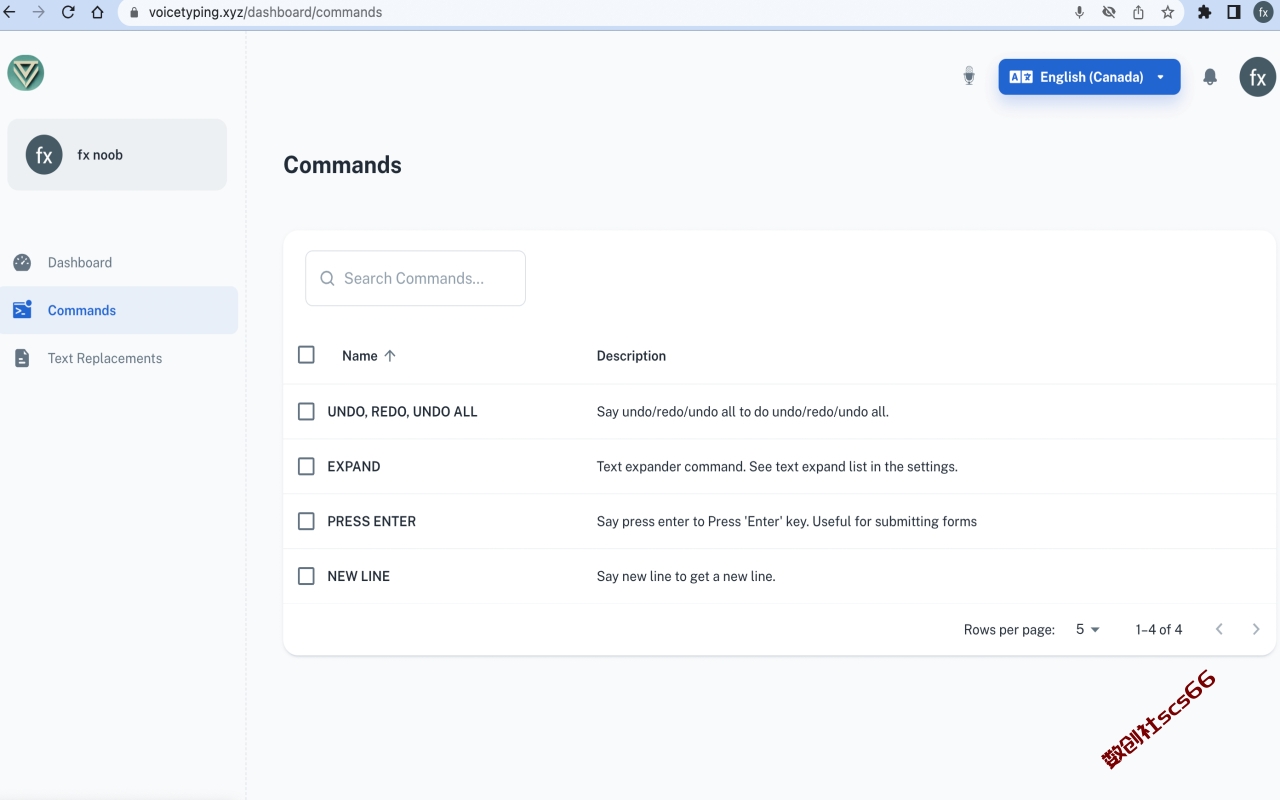The image size is (1280, 800).
Task: Open the fx account avatar menu at top right
Action: 1258,77
